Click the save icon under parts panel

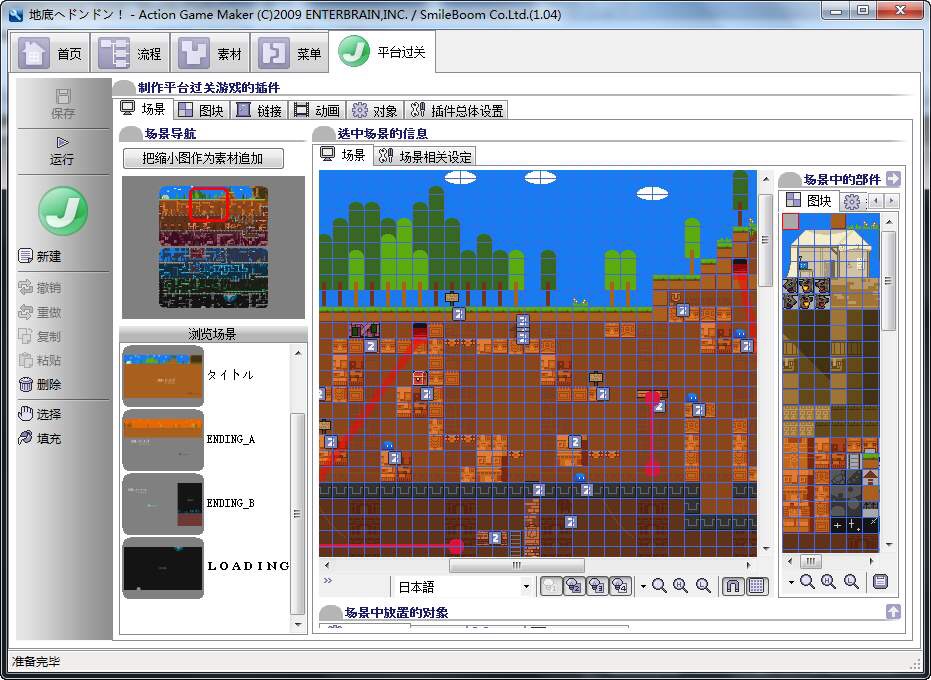pyautogui.click(x=880, y=582)
